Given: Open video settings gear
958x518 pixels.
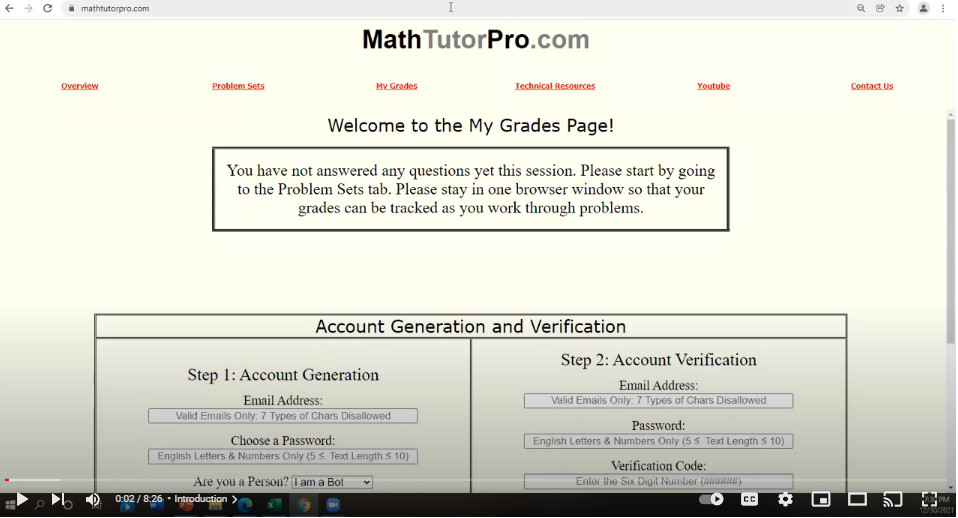Looking at the screenshot, I should coord(785,500).
